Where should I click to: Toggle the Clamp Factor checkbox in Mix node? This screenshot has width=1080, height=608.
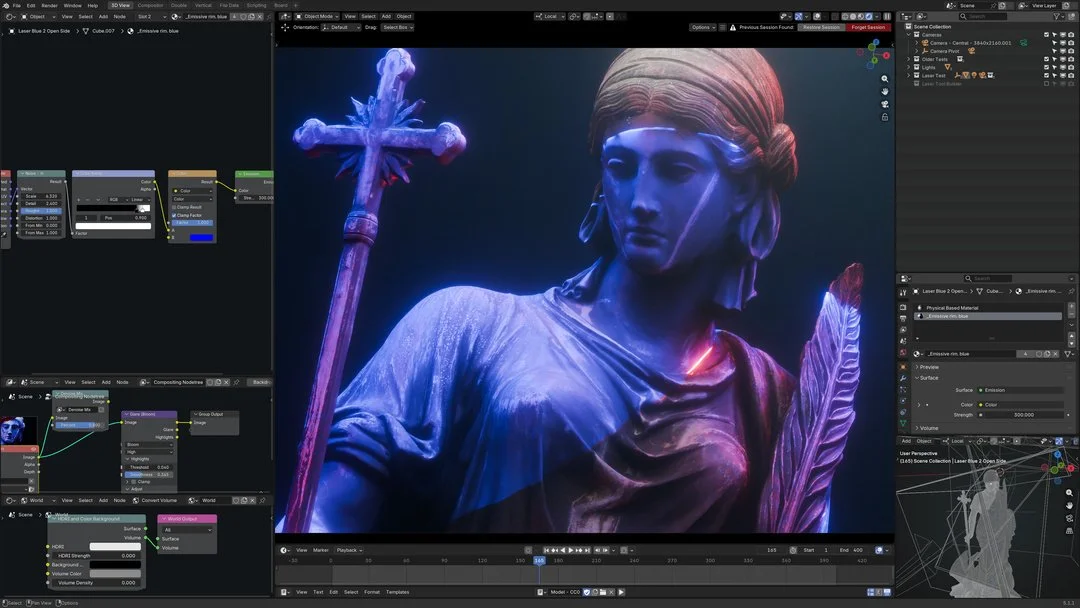174,215
